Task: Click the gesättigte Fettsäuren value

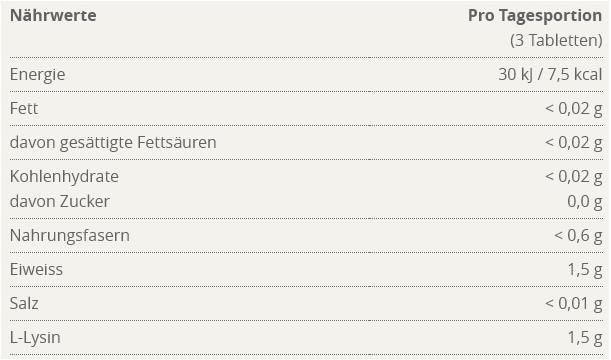Action: 574,143
